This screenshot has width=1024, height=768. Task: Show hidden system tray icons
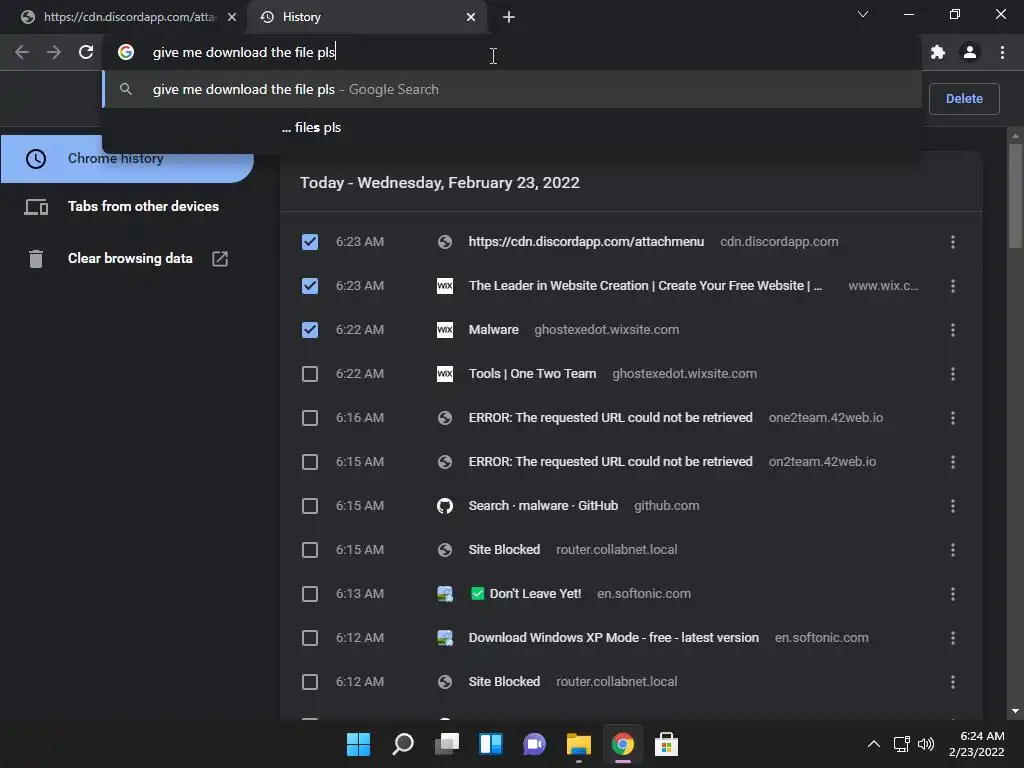tap(873, 744)
